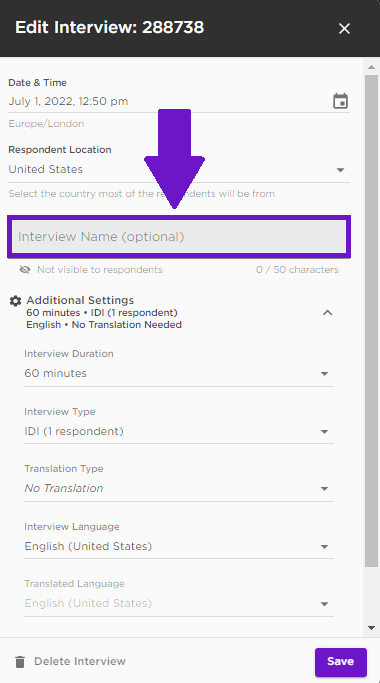This screenshot has width=380, height=683.
Task: Open the Interview Type dropdown
Action: (179, 431)
